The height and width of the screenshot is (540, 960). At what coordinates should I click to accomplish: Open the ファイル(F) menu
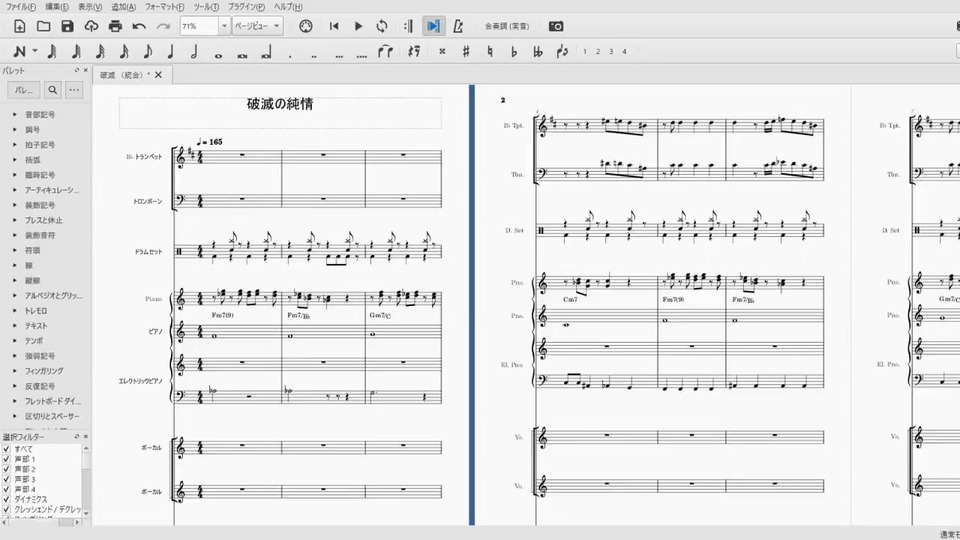(x=21, y=7)
